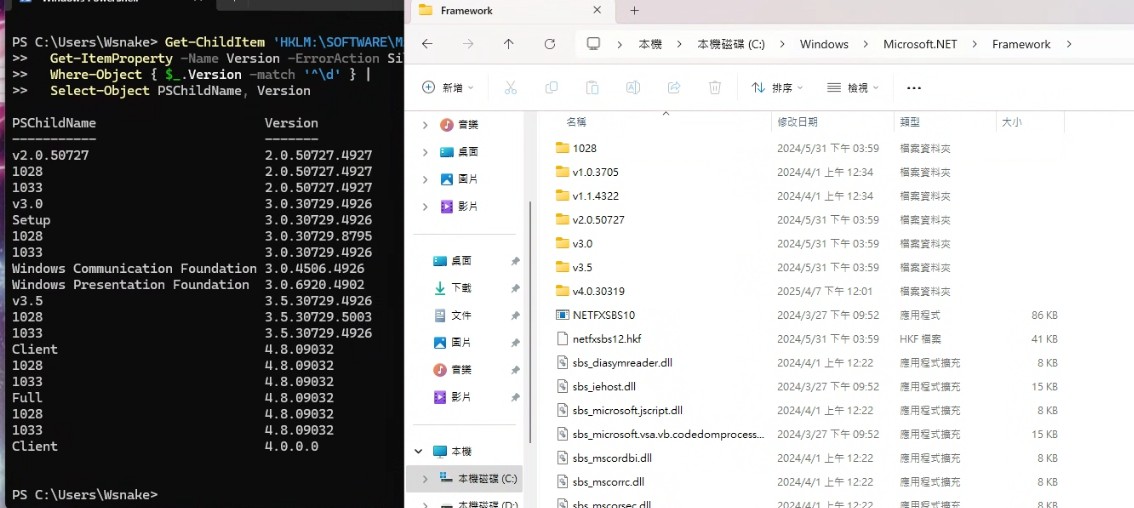The image size is (1134, 508).
Task: Close the Framework tab
Action: pos(597,10)
